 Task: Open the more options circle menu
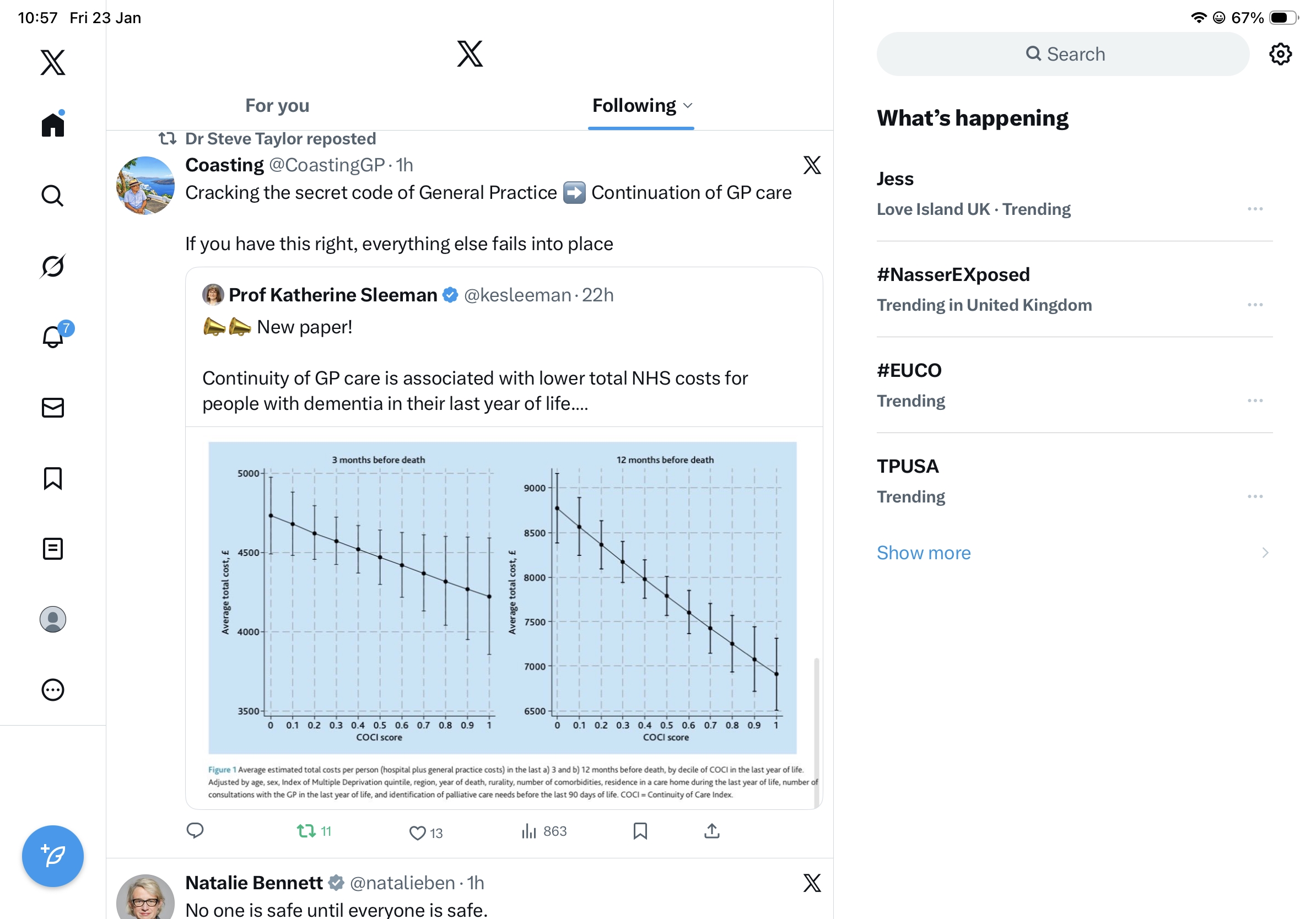coord(53,690)
